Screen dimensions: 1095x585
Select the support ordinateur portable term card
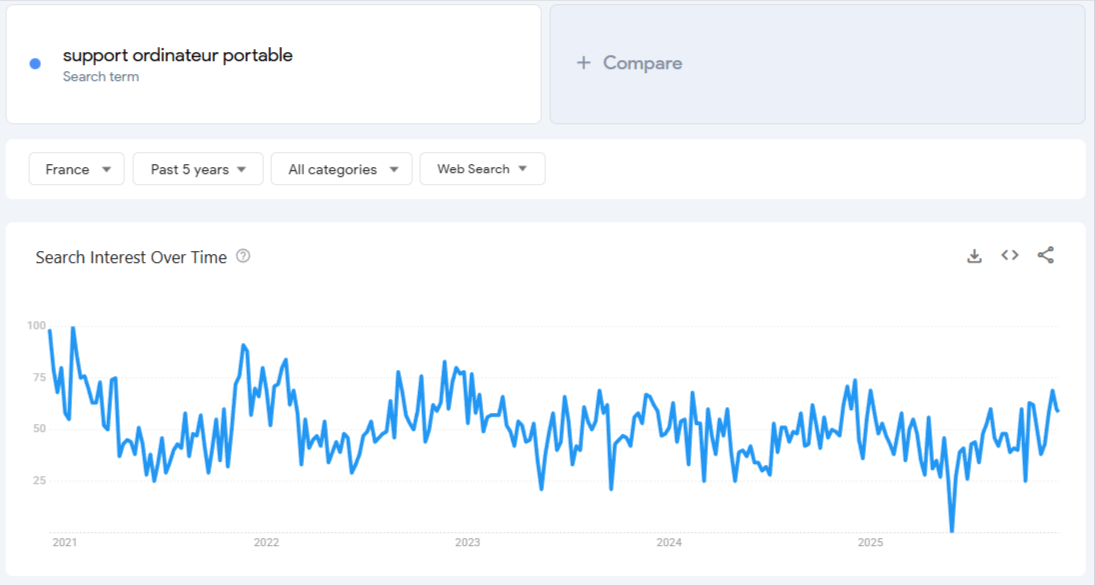(x=273, y=63)
